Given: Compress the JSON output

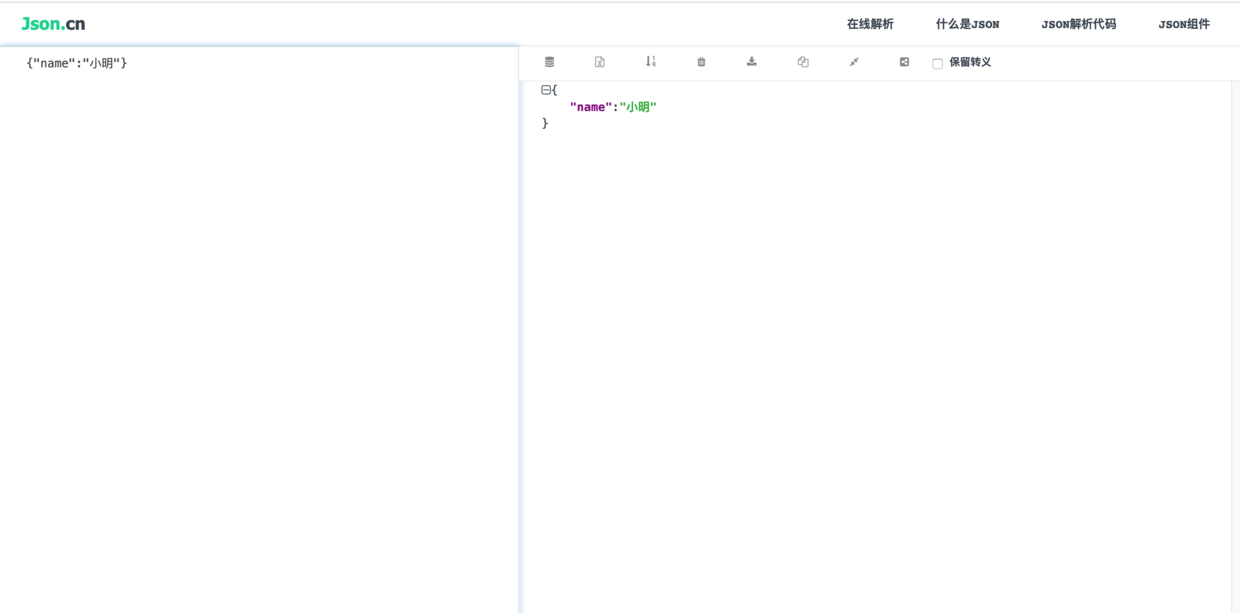Looking at the screenshot, I should (x=549, y=62).
